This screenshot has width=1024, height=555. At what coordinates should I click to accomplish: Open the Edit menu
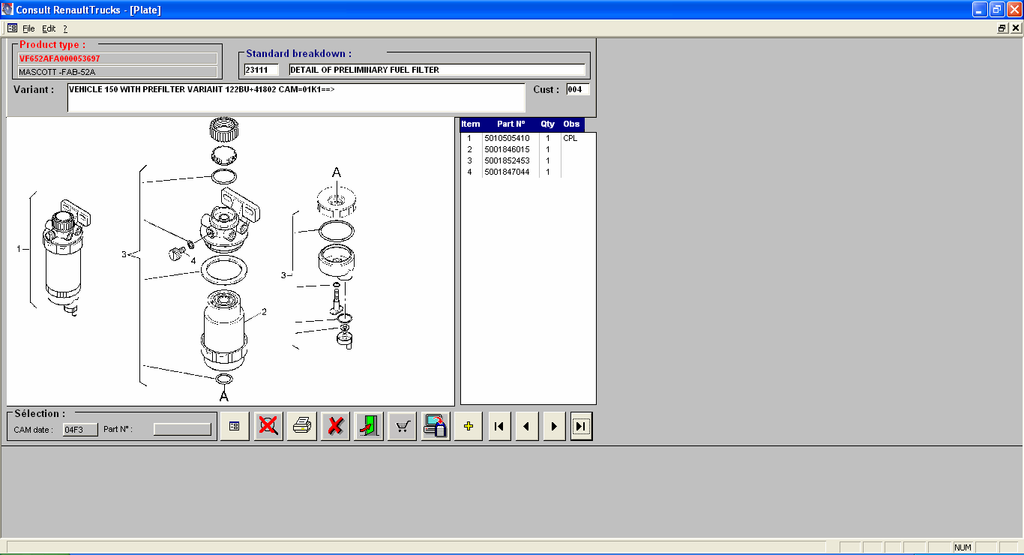pos(49,29)
